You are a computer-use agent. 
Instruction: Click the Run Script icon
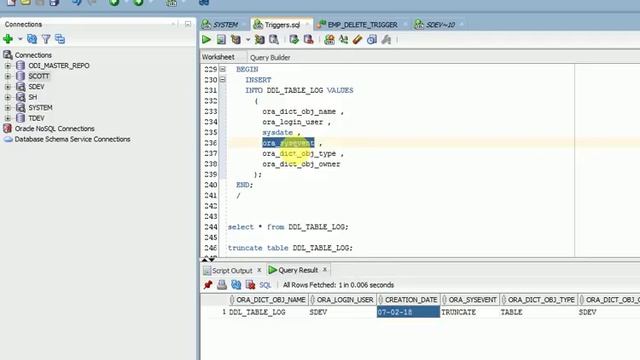pyautogui.click(x=221, y=40)
